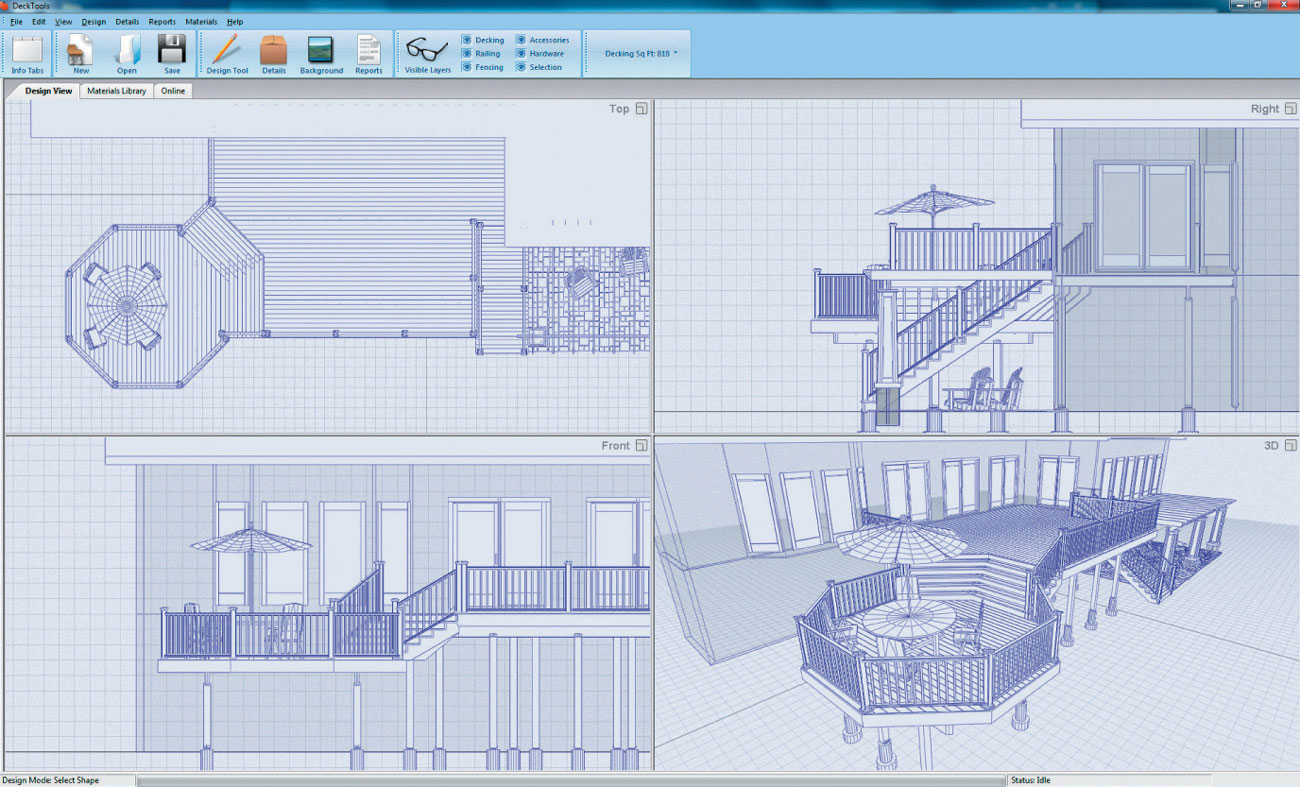Click the Status: Idle indicator

point(1031,780)
